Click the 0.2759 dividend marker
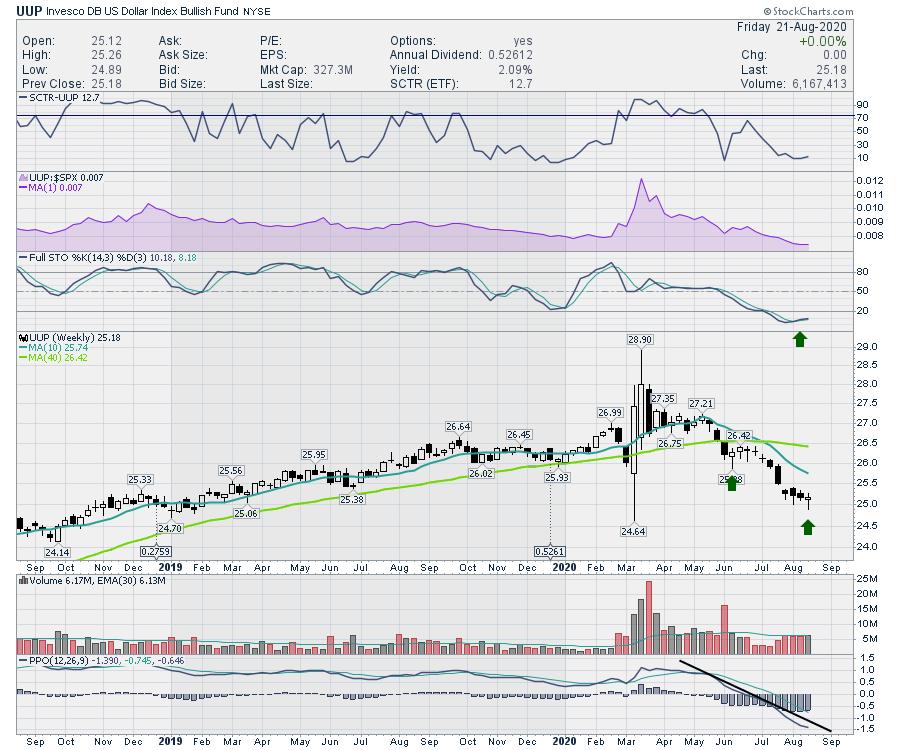Screen dimensions: 900x750 [155, 551]
